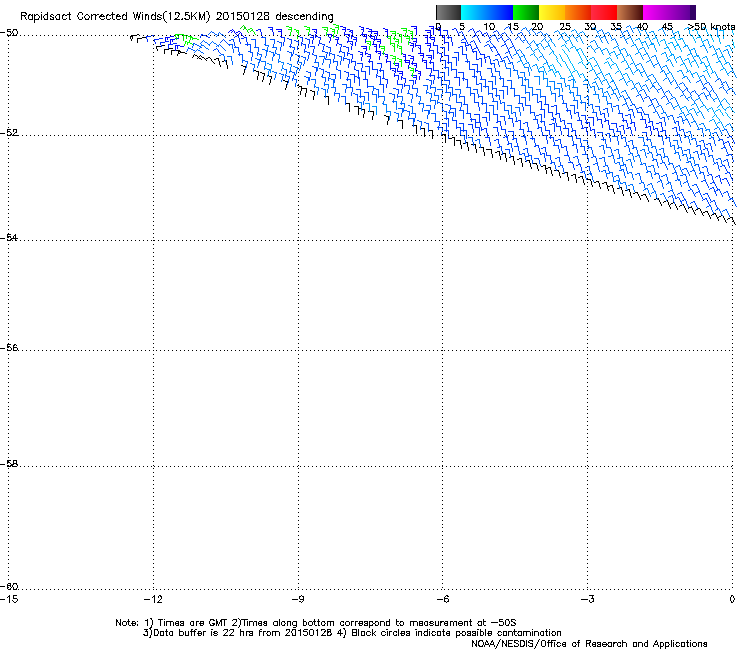Image resolution: width=740 pixels, height=650 pixels.
Task: Click the -9 longitude axis label
Action: click(298, 599)
